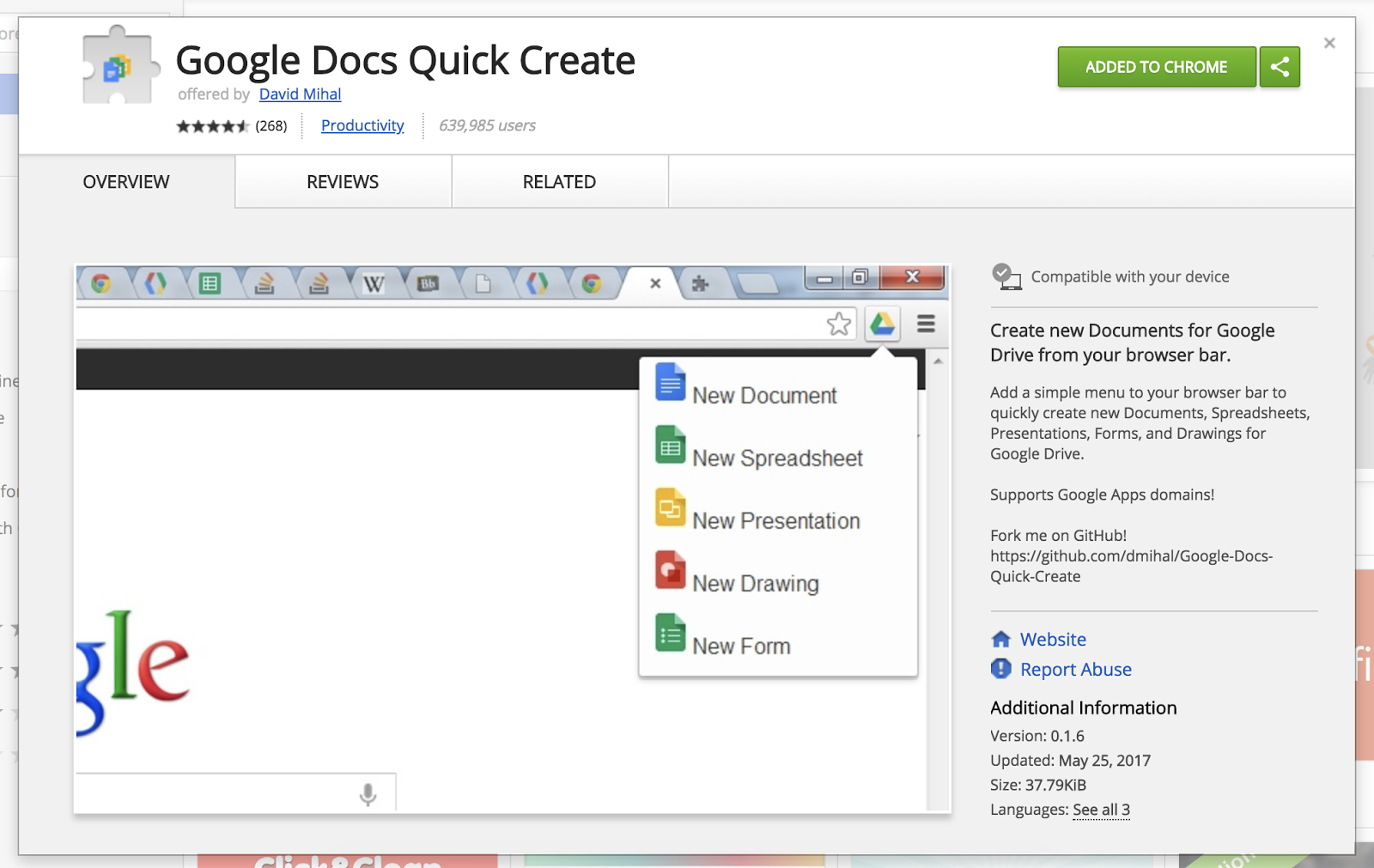1374x868 pixels.
Task: Open the extension's Website link
Action: pos(1053,640)
